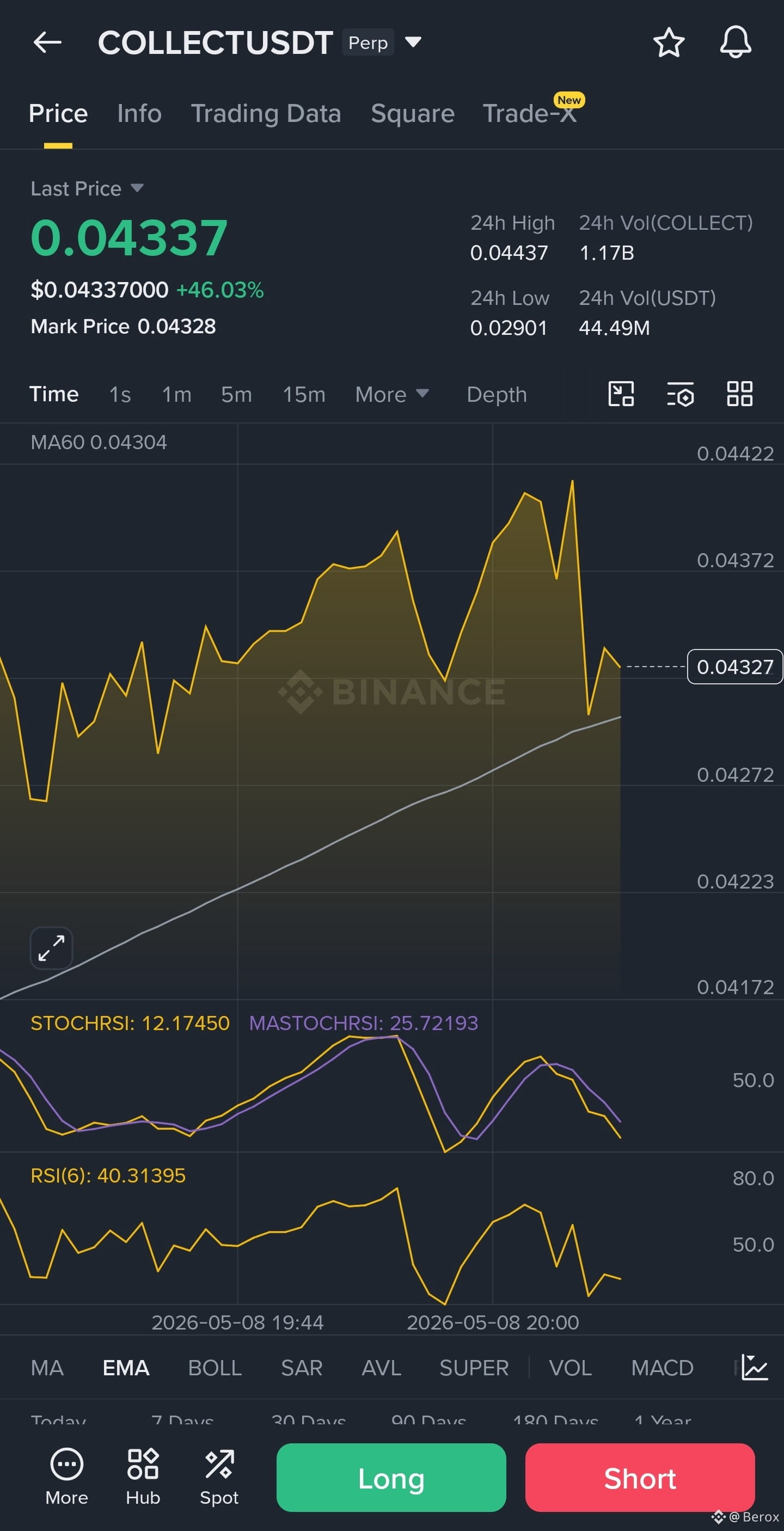Tap the +46.03% change percentage
The image size is (784, 1531).
(x=220, y=290)
